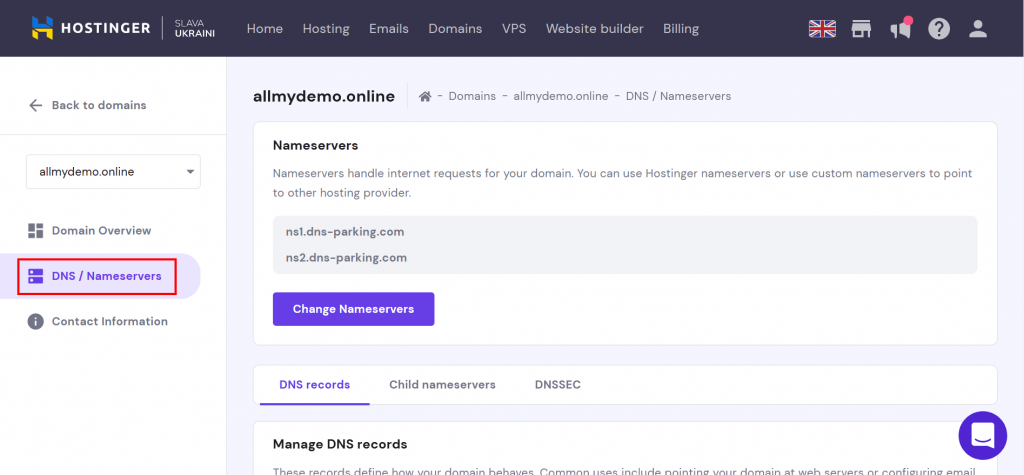Click ns1.dns-parking.com nameserver text
Screen dimensions: 1024x475
pos(345,232)
